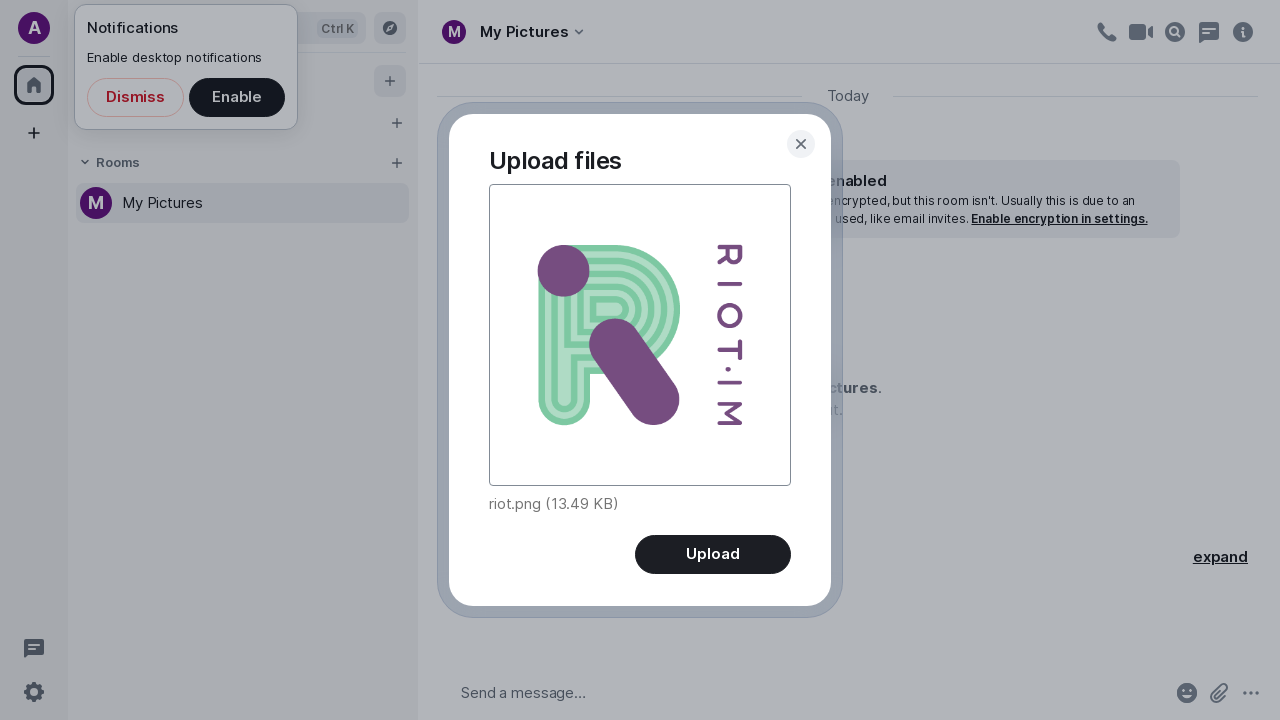Screen dimensions: 1280x720
Task: Open more composer options menu
Action: pyautogui.click(x=1251, y=692)
